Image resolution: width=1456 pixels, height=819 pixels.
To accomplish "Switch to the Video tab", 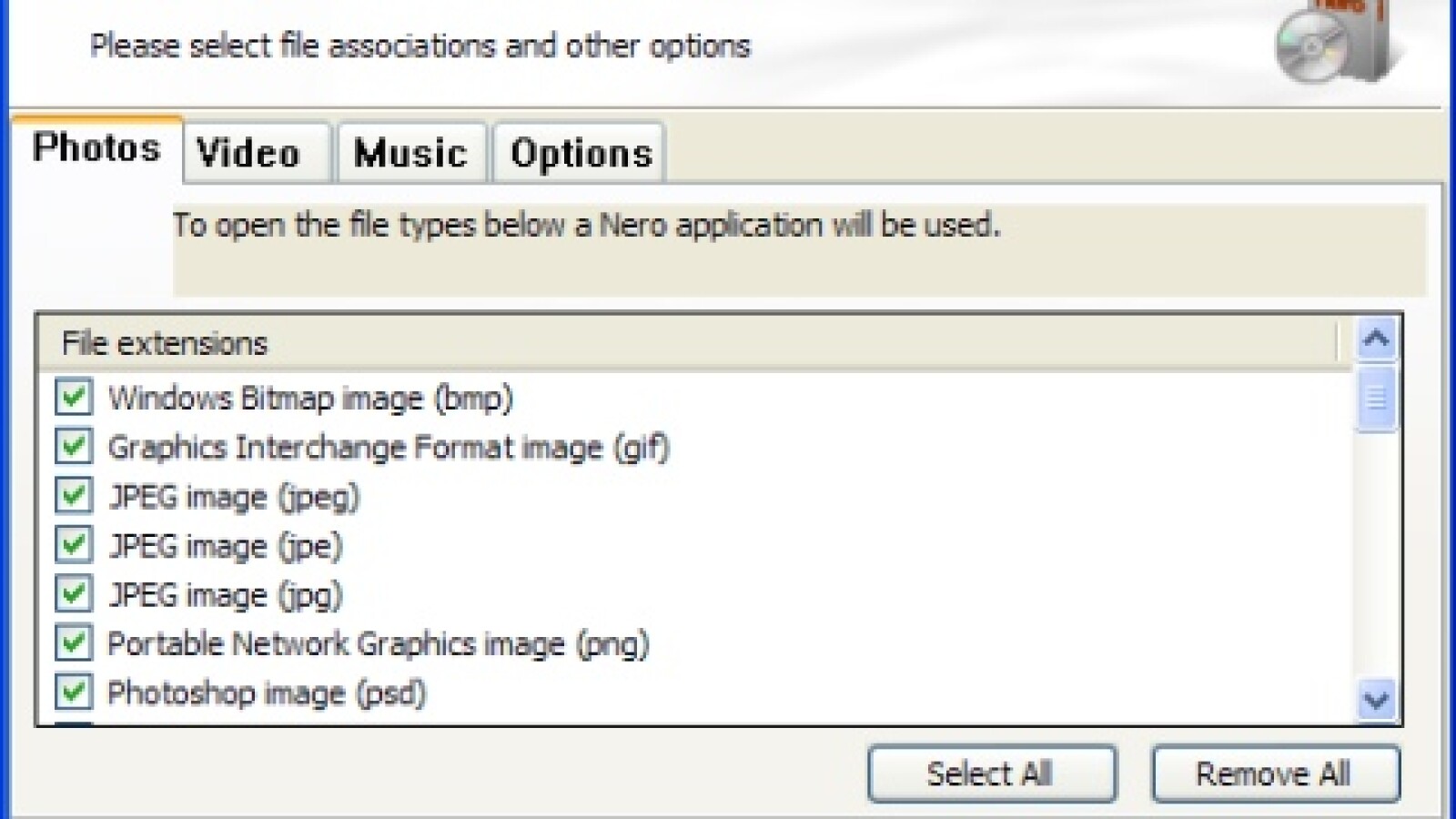I will tap(248, 153).
